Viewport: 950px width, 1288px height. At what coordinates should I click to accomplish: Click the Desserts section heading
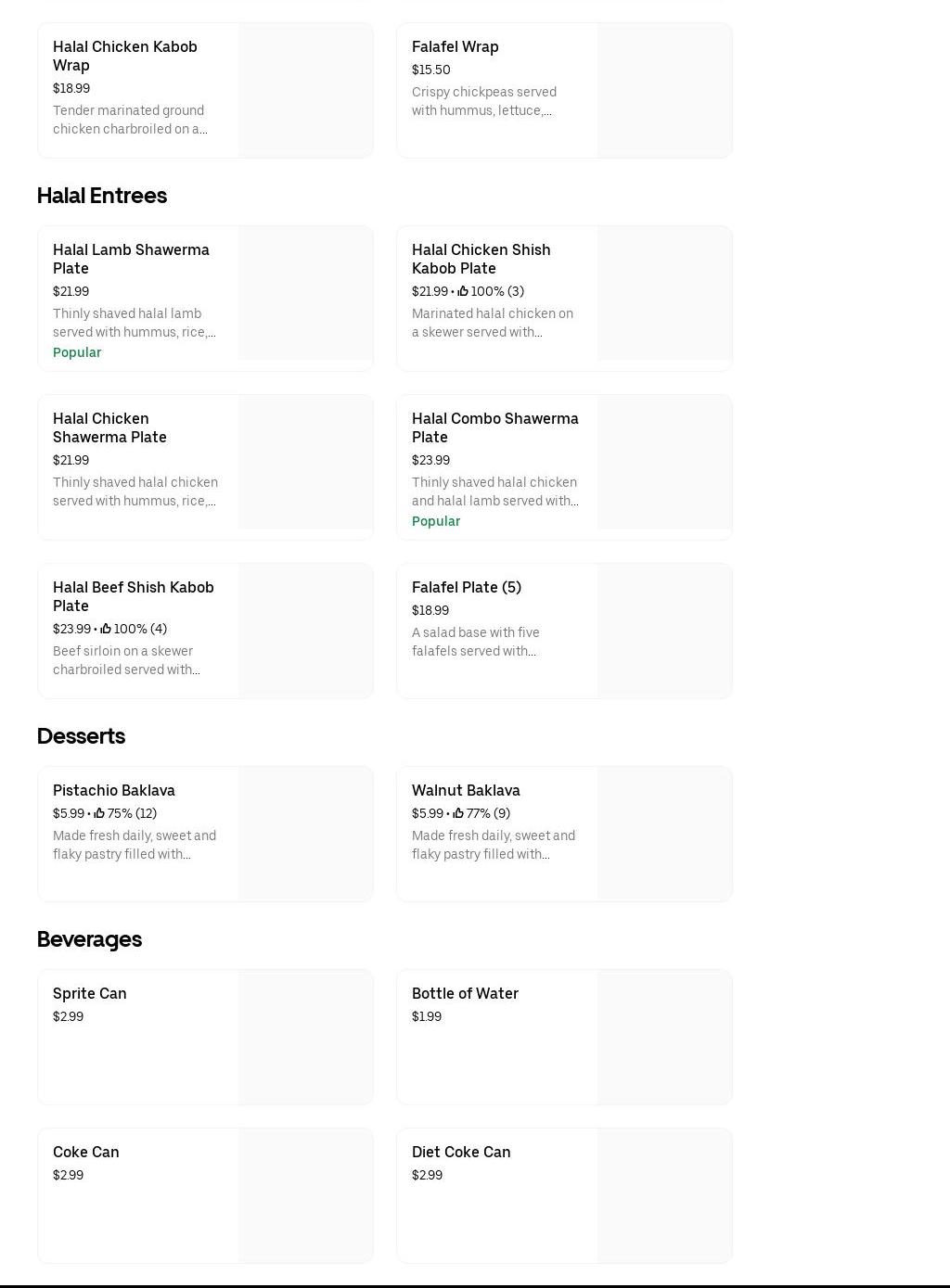point(81,736)
